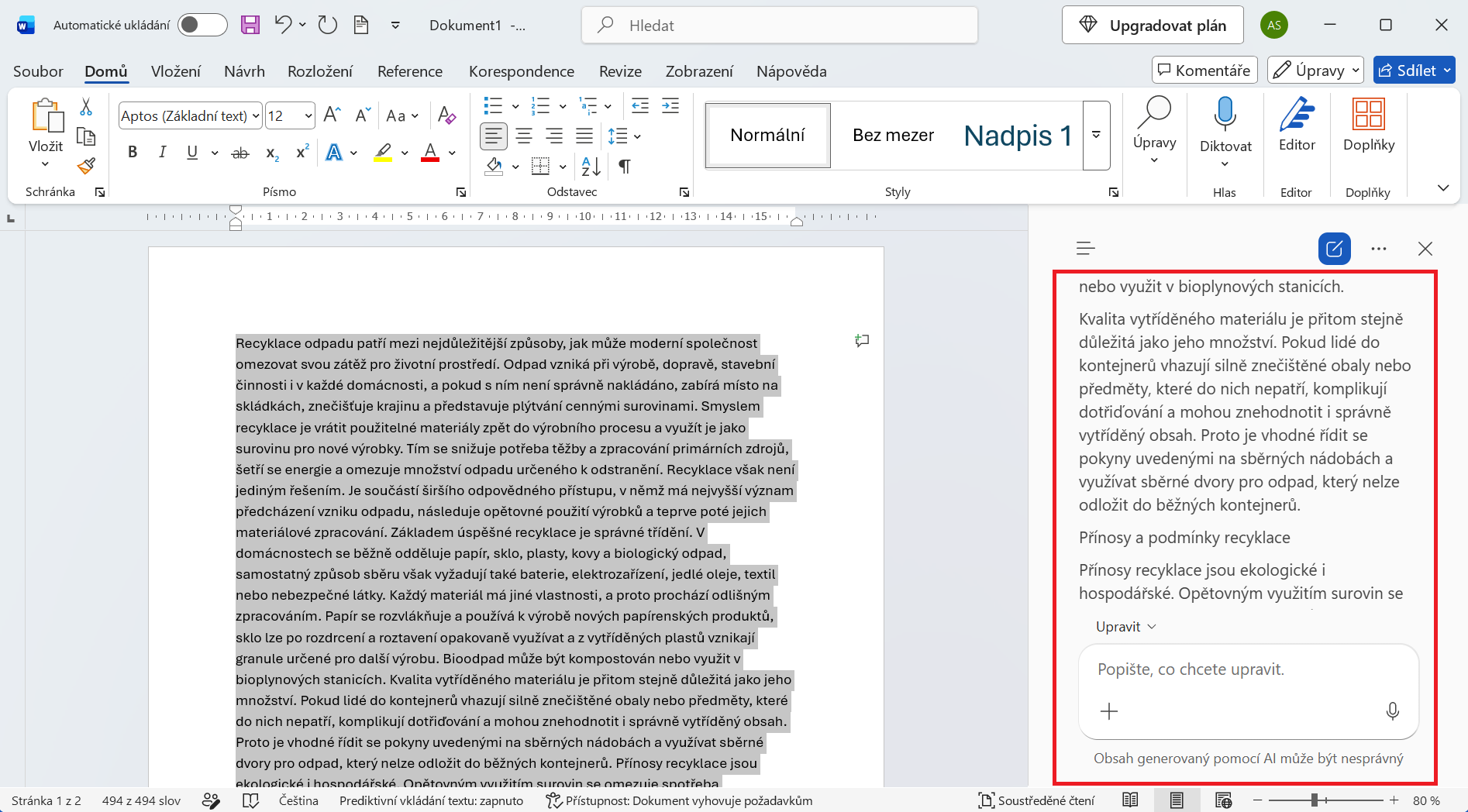Open Doplňky add-ins
This screenshot has height=812, width=1468.
[1369, 125]
